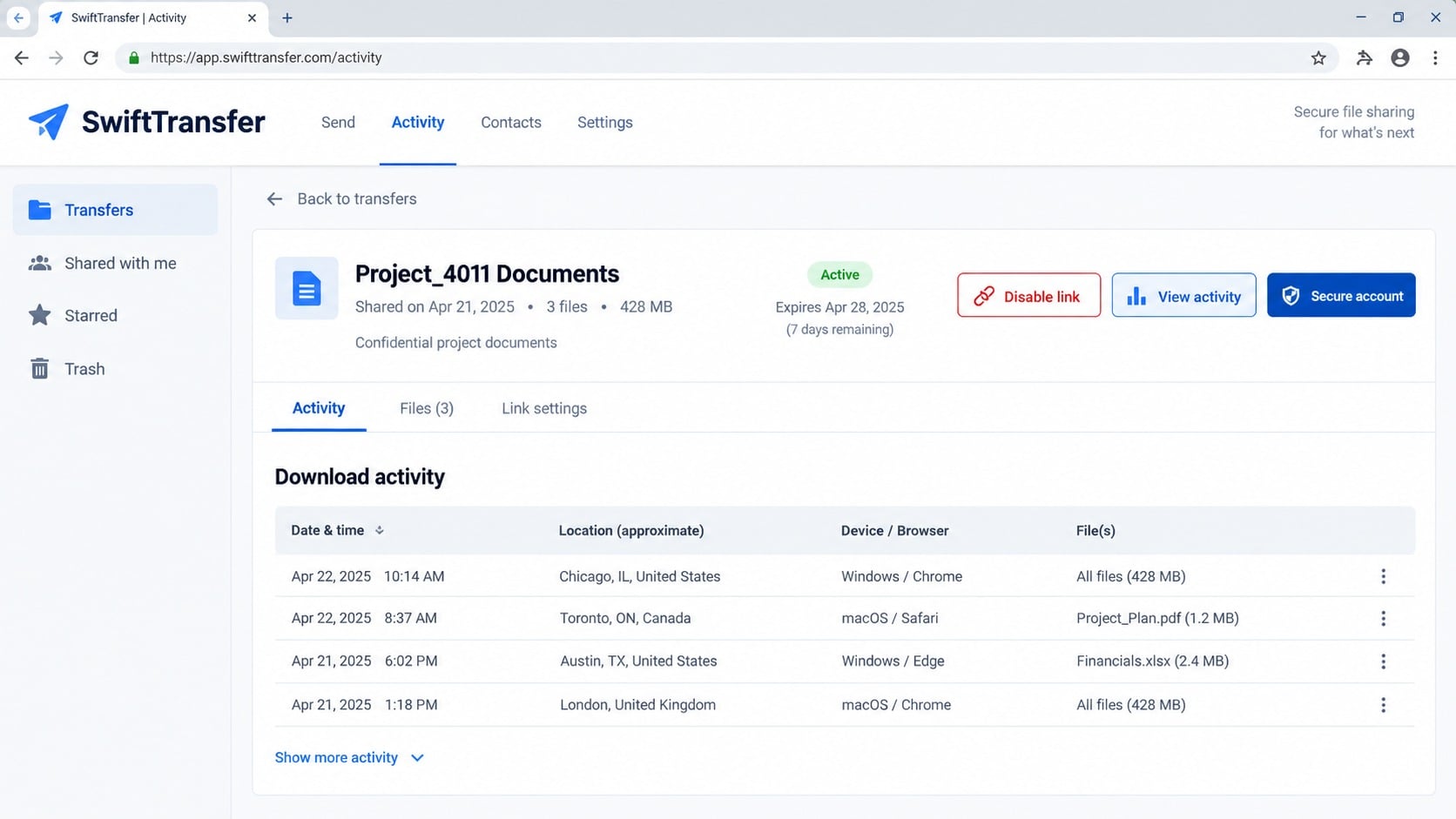
Task: Click the Windows / Edge cell
Action: click(x=893, y=661)
